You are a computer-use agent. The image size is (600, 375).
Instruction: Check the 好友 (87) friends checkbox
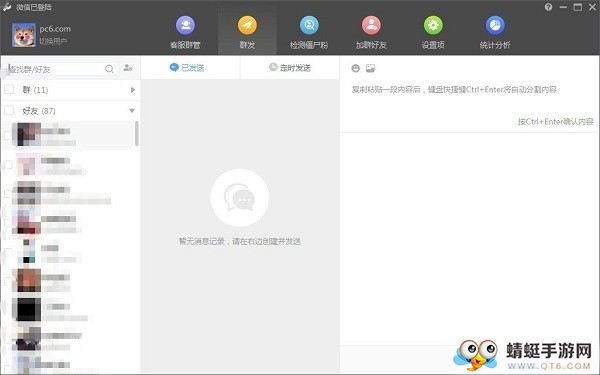pos(9,111)
